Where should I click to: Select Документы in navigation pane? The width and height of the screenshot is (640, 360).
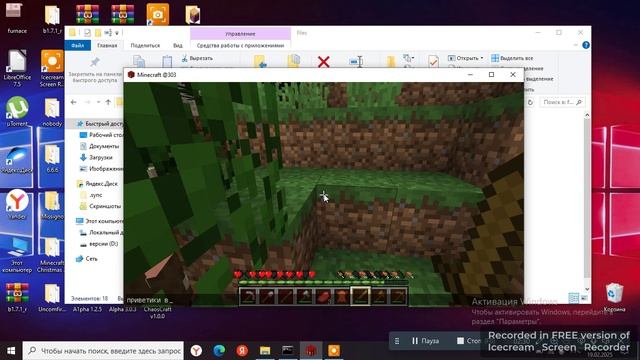click(x=100, y=146)
